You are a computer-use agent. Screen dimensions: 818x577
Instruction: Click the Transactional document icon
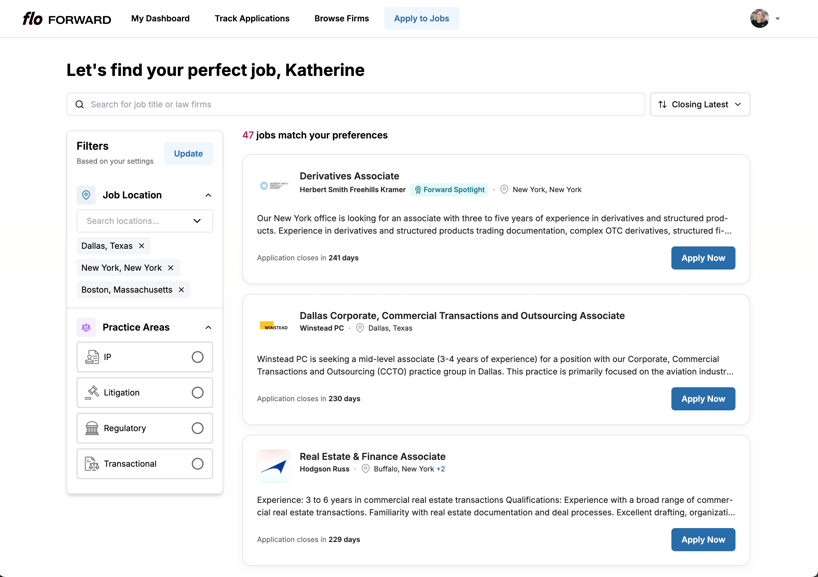(x=92, y=464)
